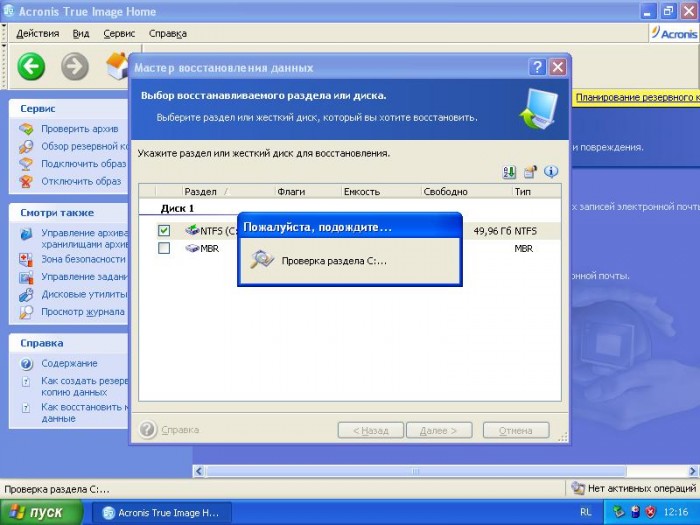Viewport: 700px width, 525px height.
Task: Check the MBR checkbox
Action: [164, 248]
